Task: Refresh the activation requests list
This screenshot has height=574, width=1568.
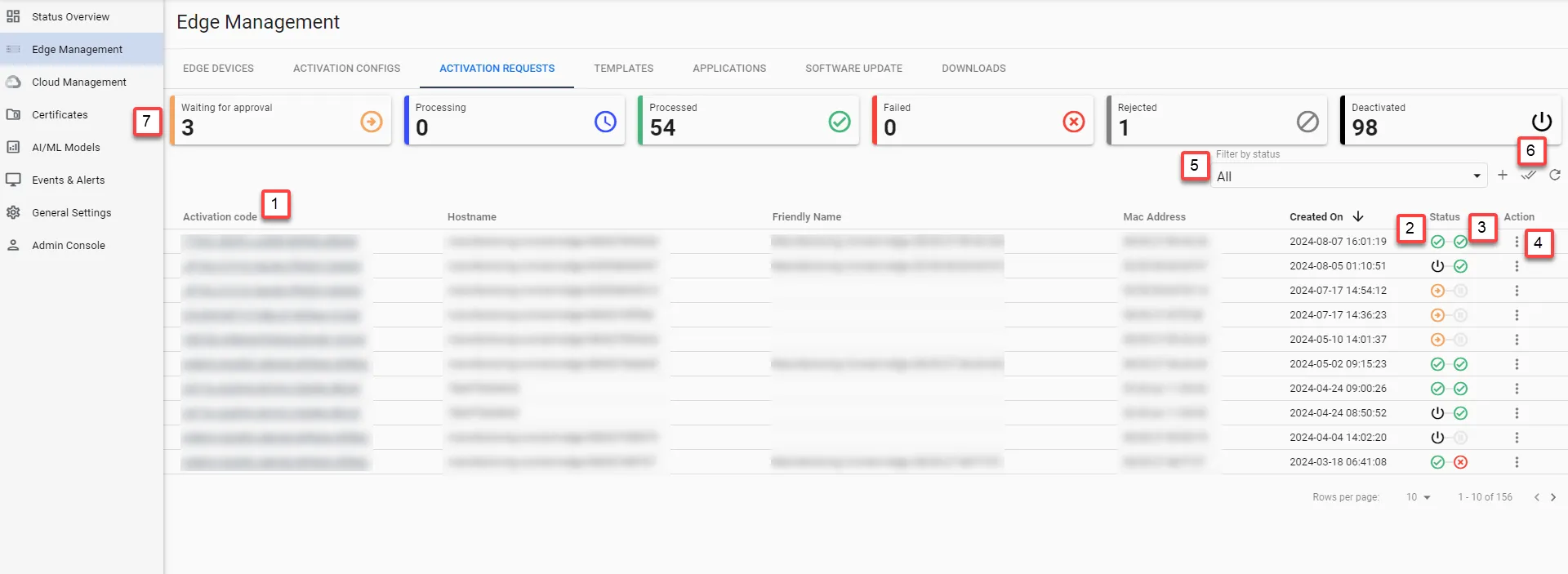Action: point(1555,175)
